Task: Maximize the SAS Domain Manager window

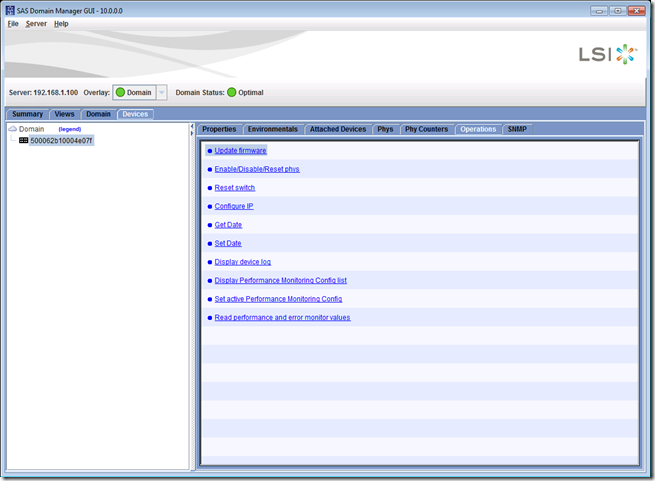Action: tap(617, 11)
